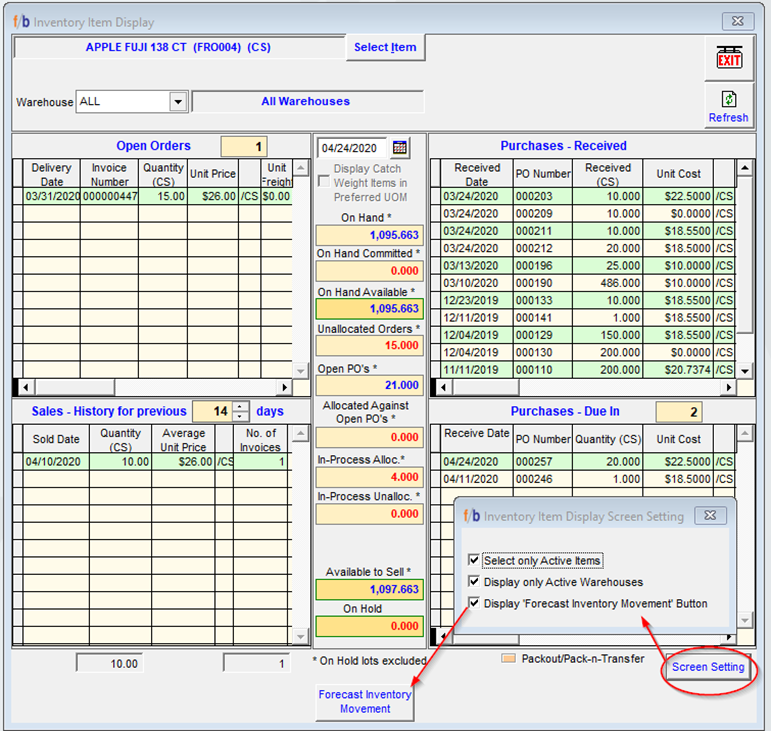Screen dimensions: 771x731
Task: Click the red EXIT icon
Action: click(x=729, y=57)
